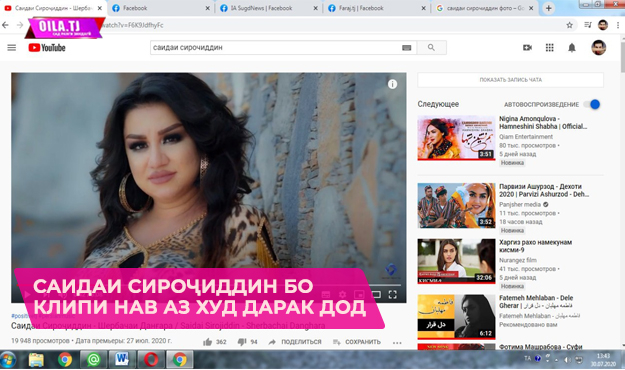The width and height of the screenshot is (625, 370).
Task: Click the Fatemeh Mehlaban video thumbnail
Action: [x=456, y=317]
